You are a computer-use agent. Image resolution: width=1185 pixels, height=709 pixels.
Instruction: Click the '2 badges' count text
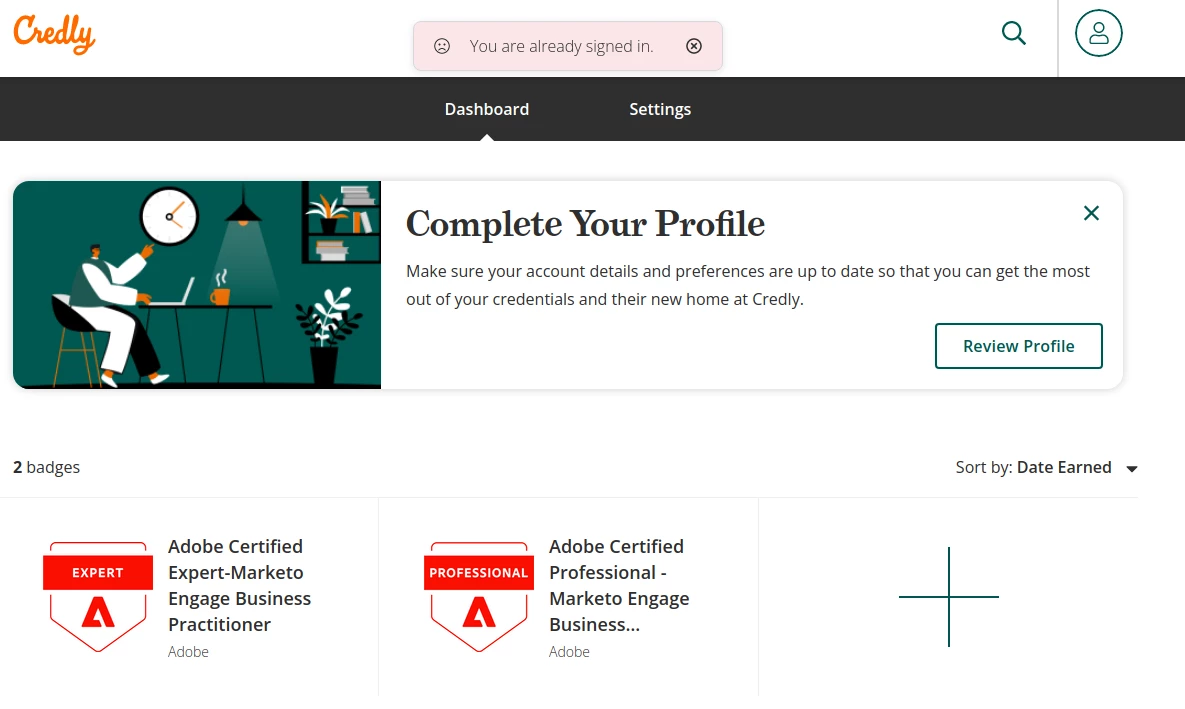[46, 467]
